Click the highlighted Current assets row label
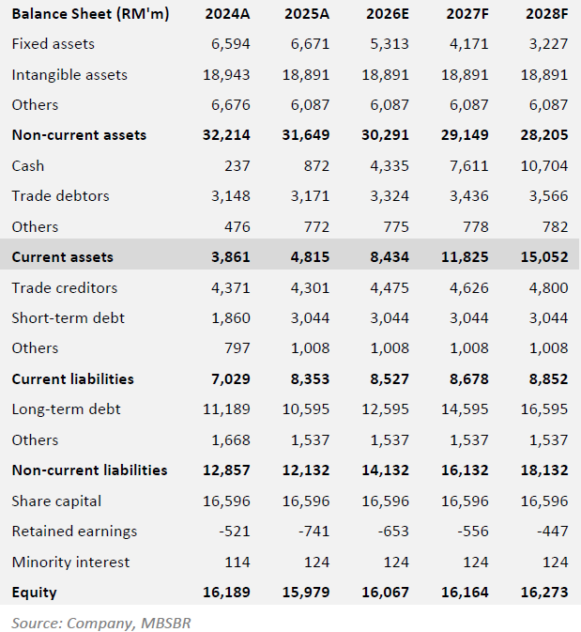This screenshot has width=581, height=632. (x=62, y=257)
